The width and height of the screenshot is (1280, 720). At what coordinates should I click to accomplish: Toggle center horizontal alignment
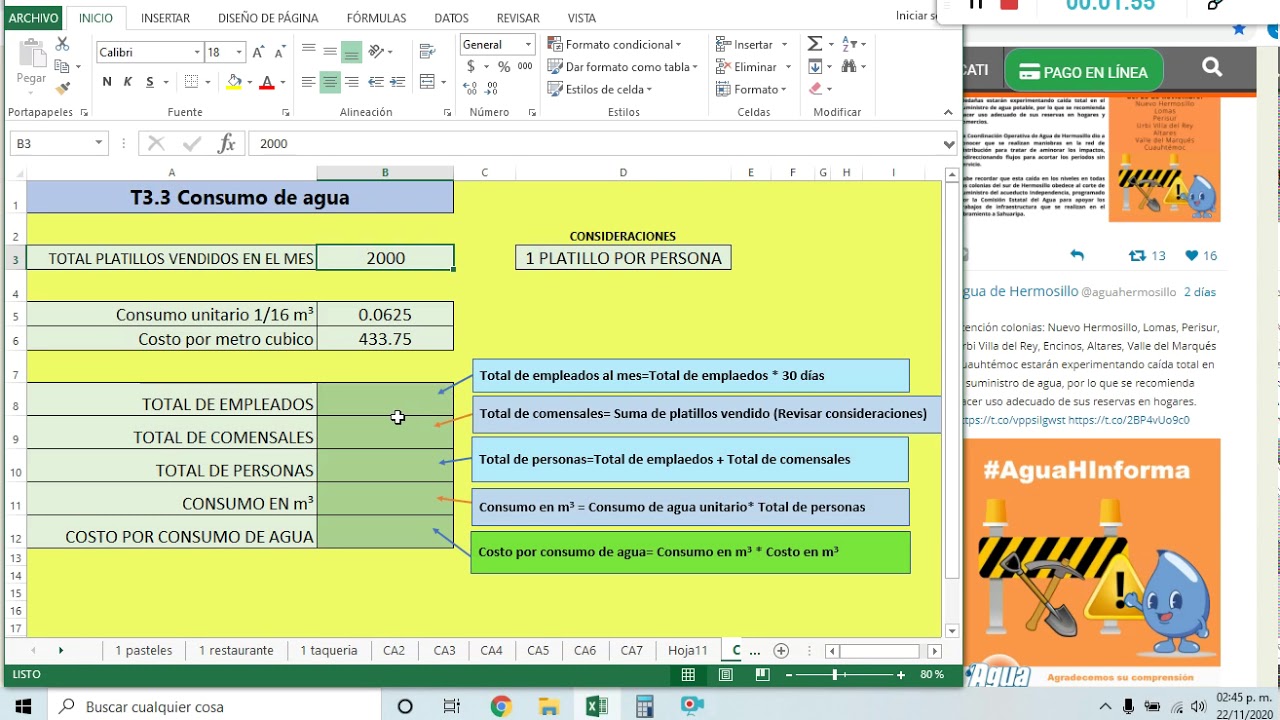click(329, 82)
